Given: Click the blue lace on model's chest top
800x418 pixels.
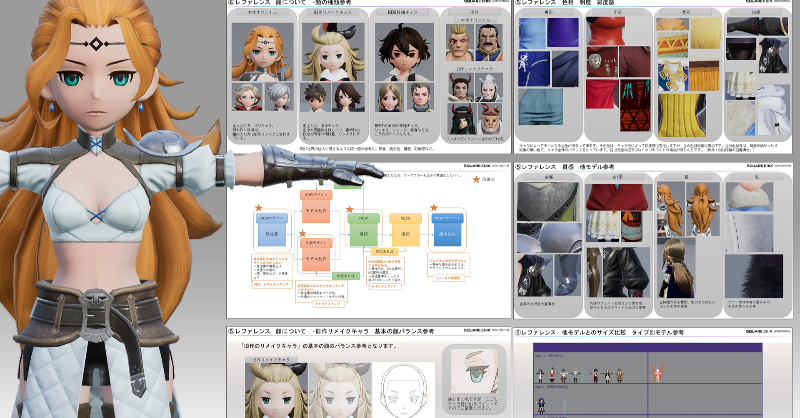Looking at the screenshot, I should click(x=96, y=214).
